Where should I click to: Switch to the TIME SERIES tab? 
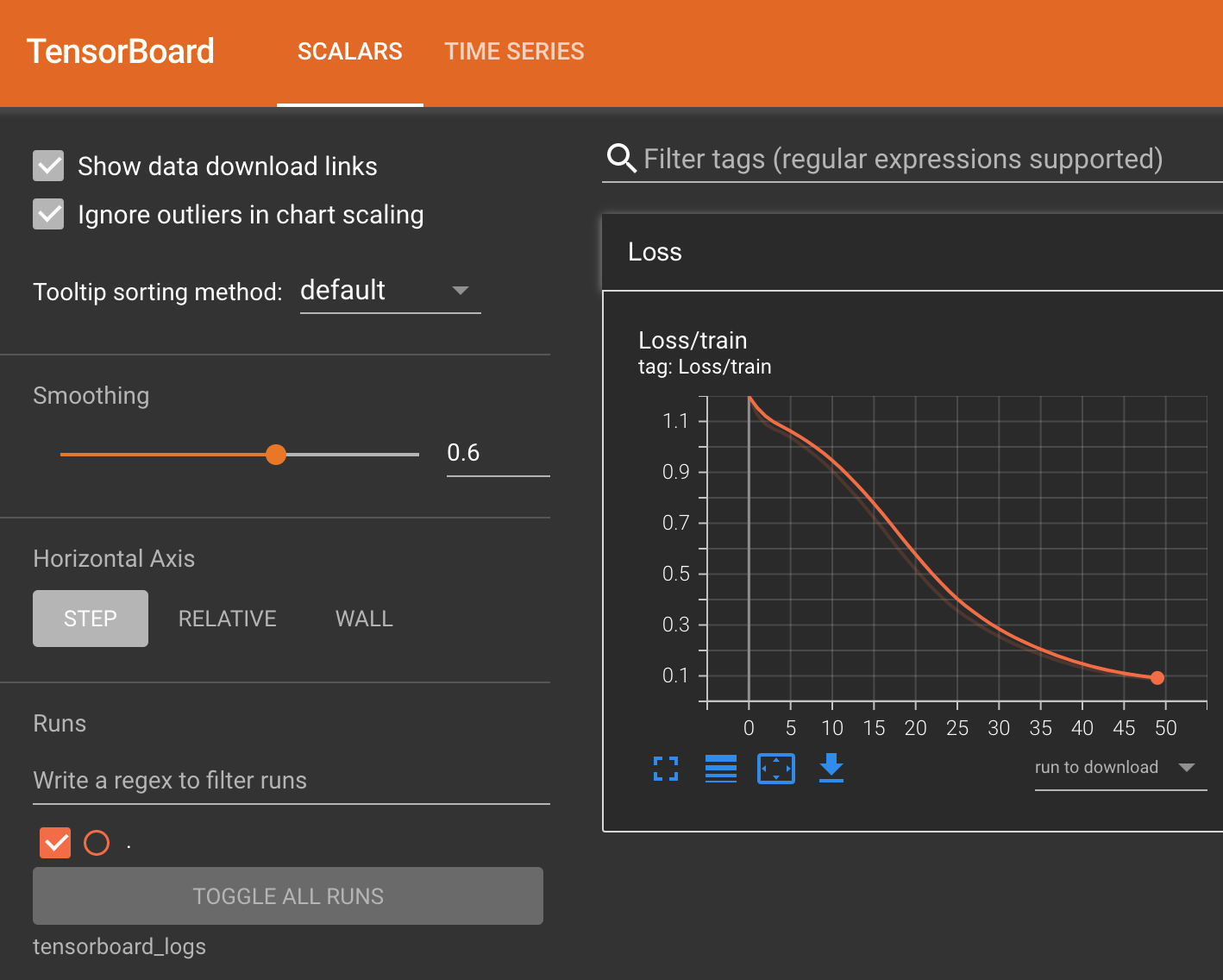pos(514,52)
